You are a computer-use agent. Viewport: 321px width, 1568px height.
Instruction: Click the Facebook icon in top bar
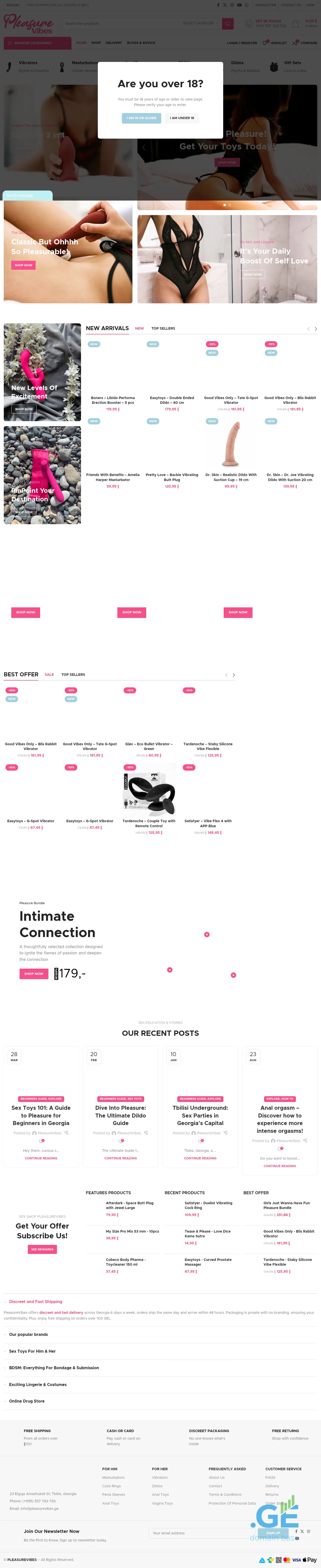coord(218,5)
